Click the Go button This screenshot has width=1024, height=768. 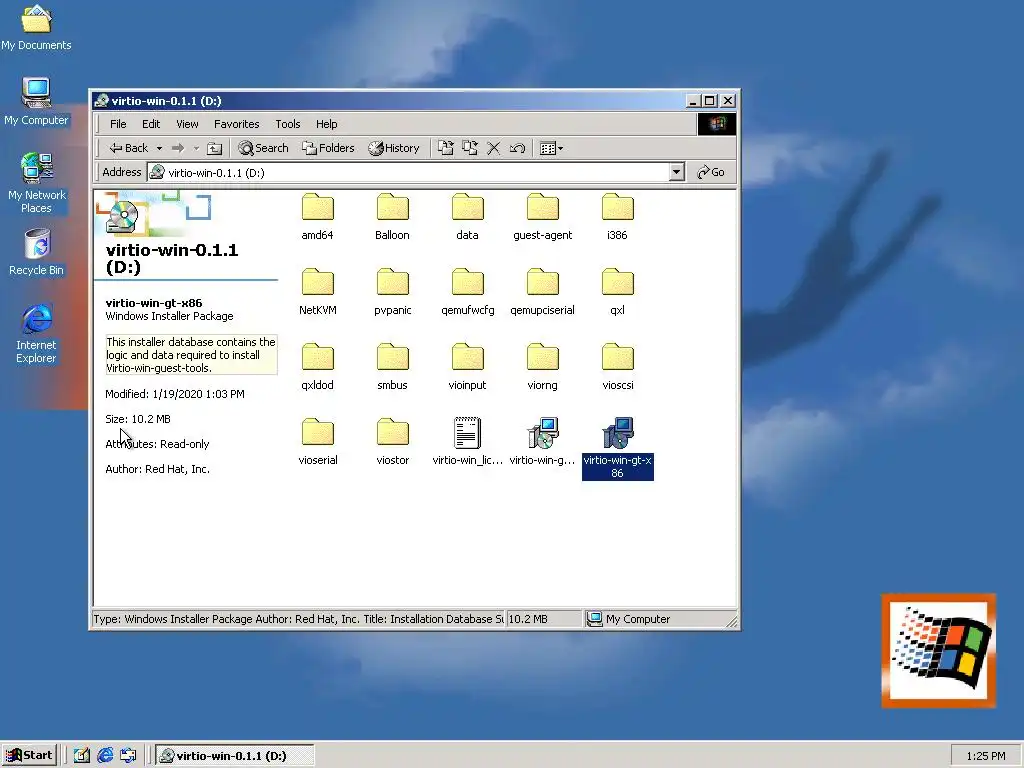[x=711, y=172]
